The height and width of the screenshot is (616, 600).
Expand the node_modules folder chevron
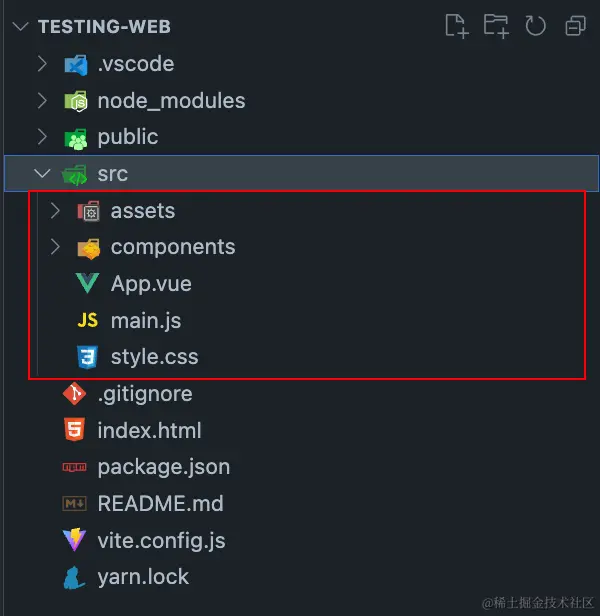(x=42, y=100)
